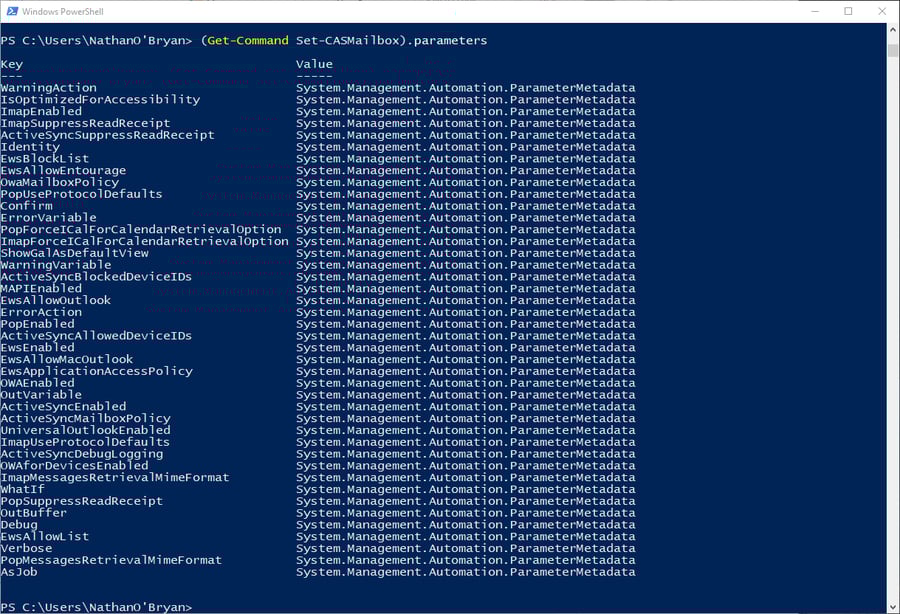Click the PowerShell icon in the title bar
Screen dimensions: 900x614
point(11,11)
